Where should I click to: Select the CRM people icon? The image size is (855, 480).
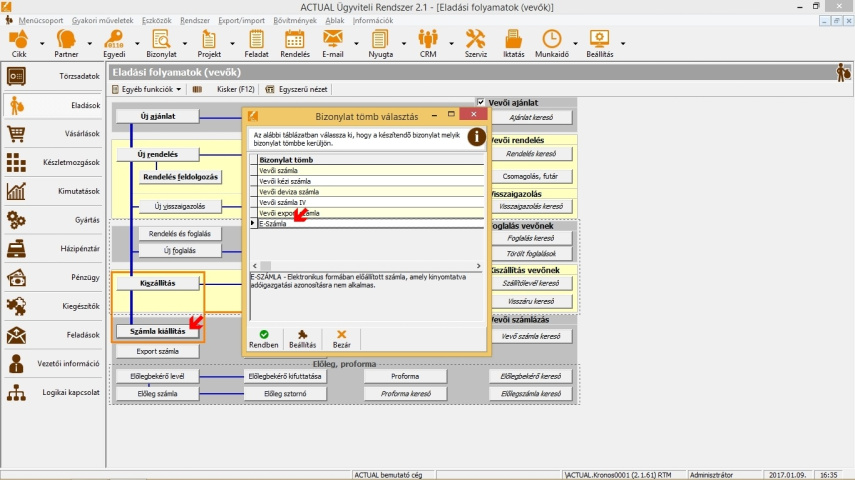[x=429, y=39]
